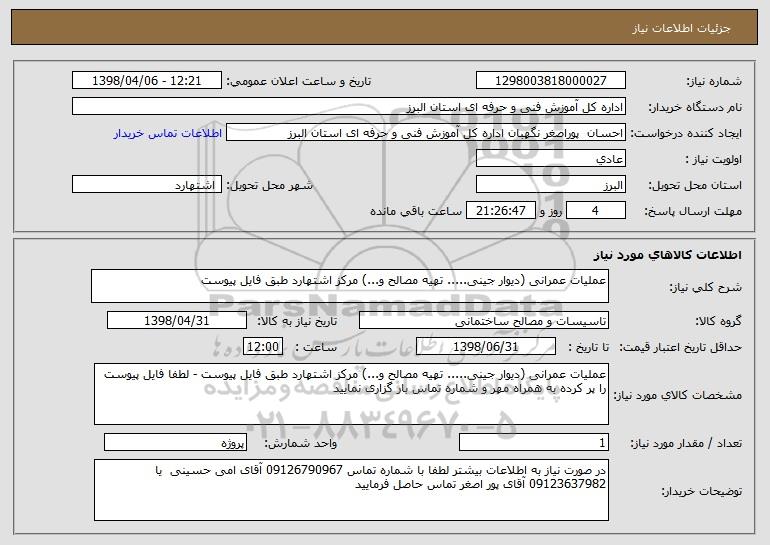Viewport: 770px width, 545px height.
Task: Click the label ایجاد کننده درخواست
Action: tap(687, 133)
